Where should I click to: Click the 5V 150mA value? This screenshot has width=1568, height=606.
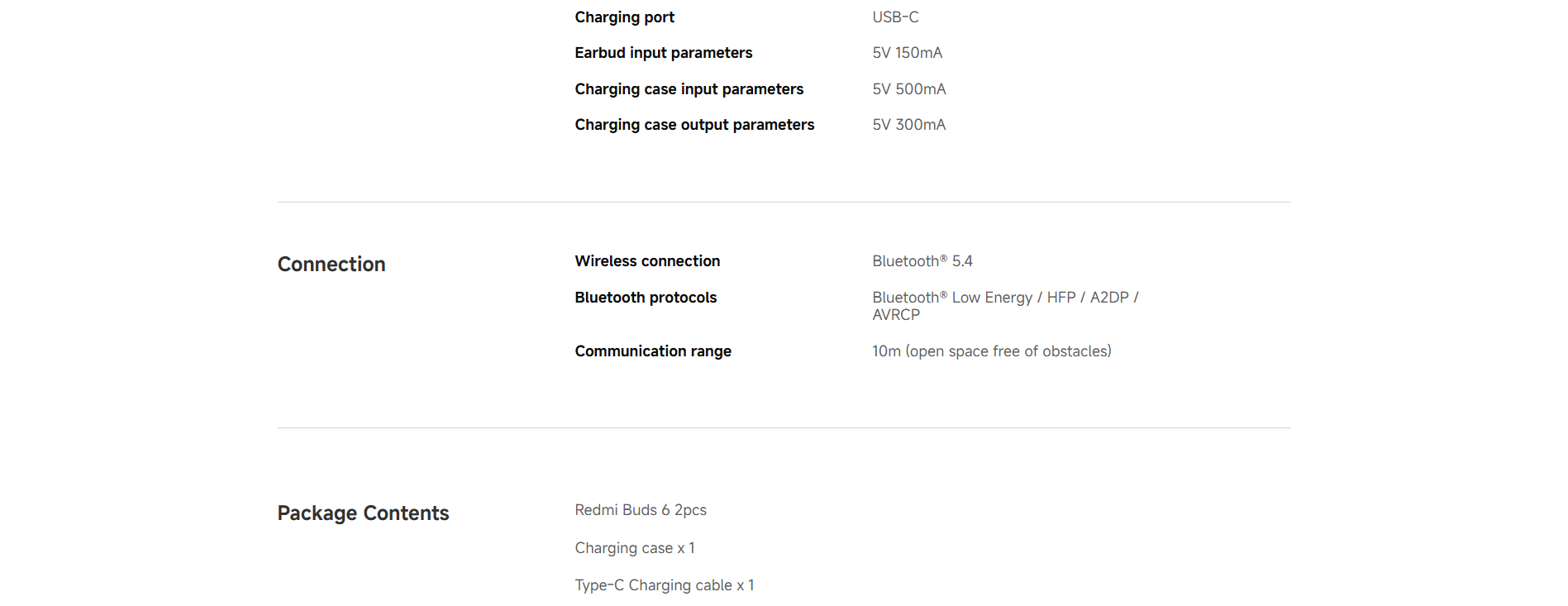click(908, 53)
